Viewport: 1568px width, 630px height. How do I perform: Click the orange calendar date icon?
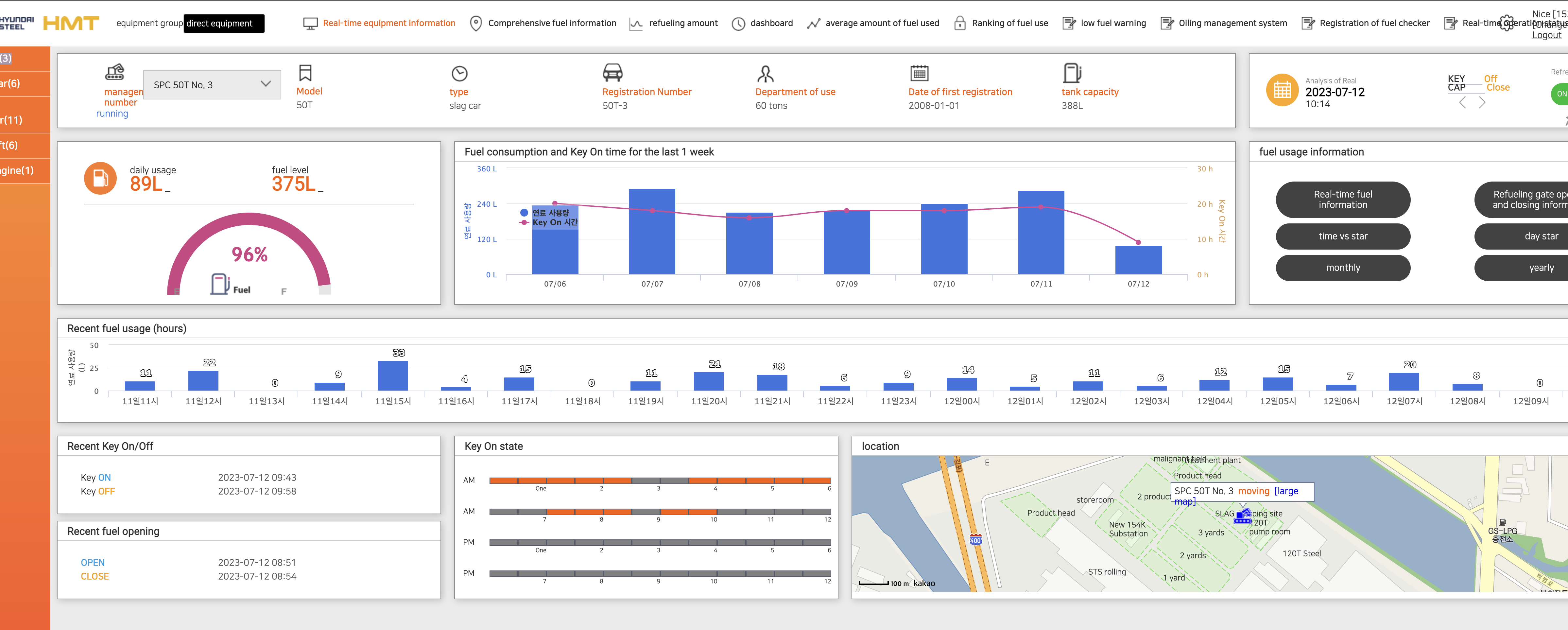1282,91
